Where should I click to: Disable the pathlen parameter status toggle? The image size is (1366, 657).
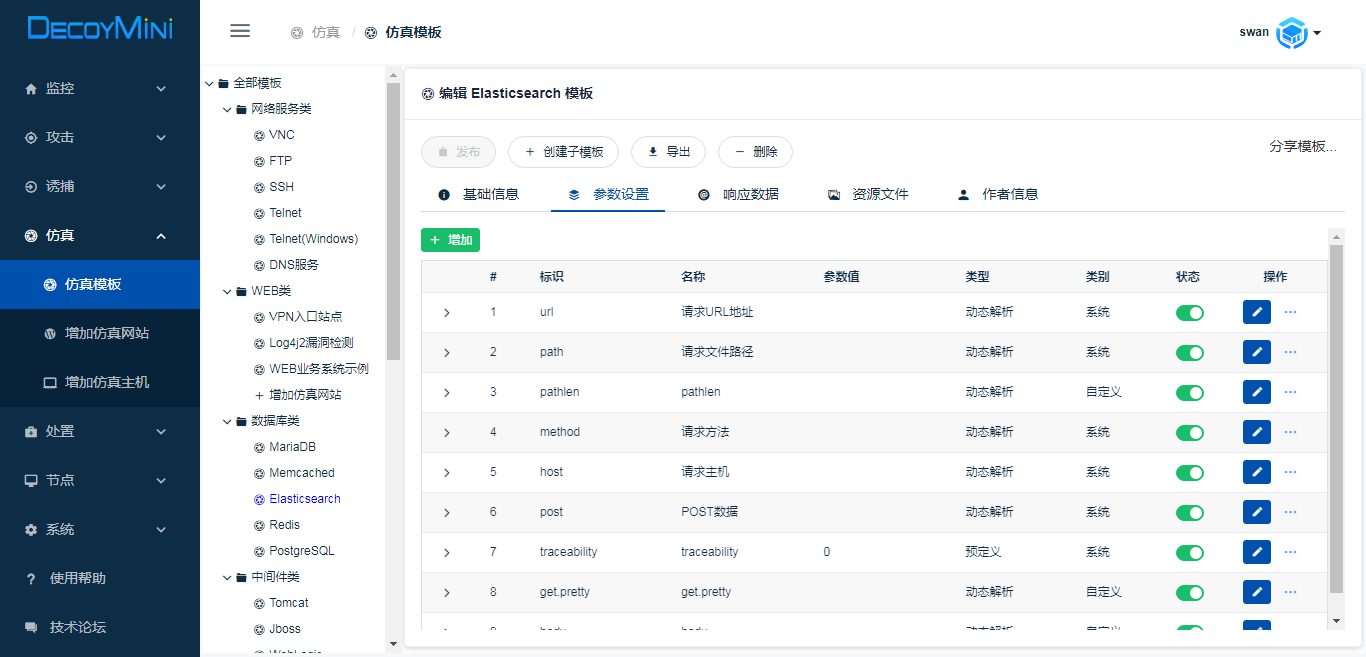(x=1189, y=393)
